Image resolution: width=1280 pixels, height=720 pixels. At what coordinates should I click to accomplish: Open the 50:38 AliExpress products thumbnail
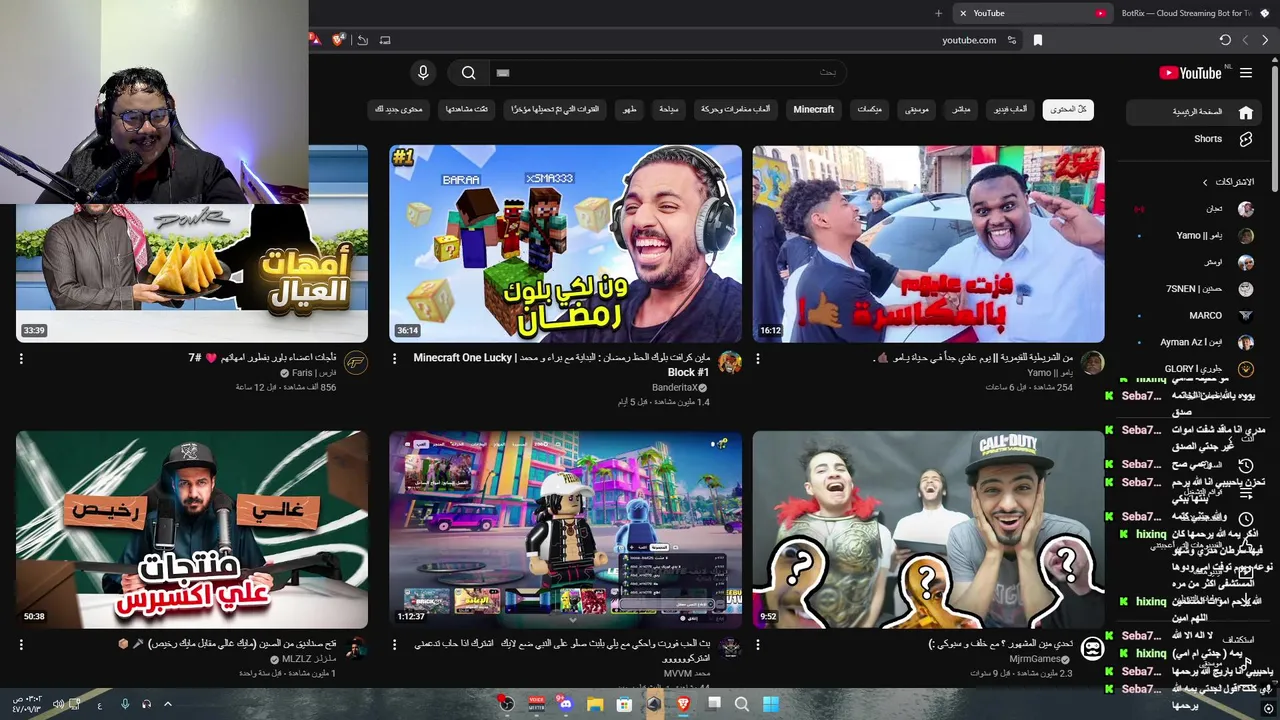coord(192,530)
